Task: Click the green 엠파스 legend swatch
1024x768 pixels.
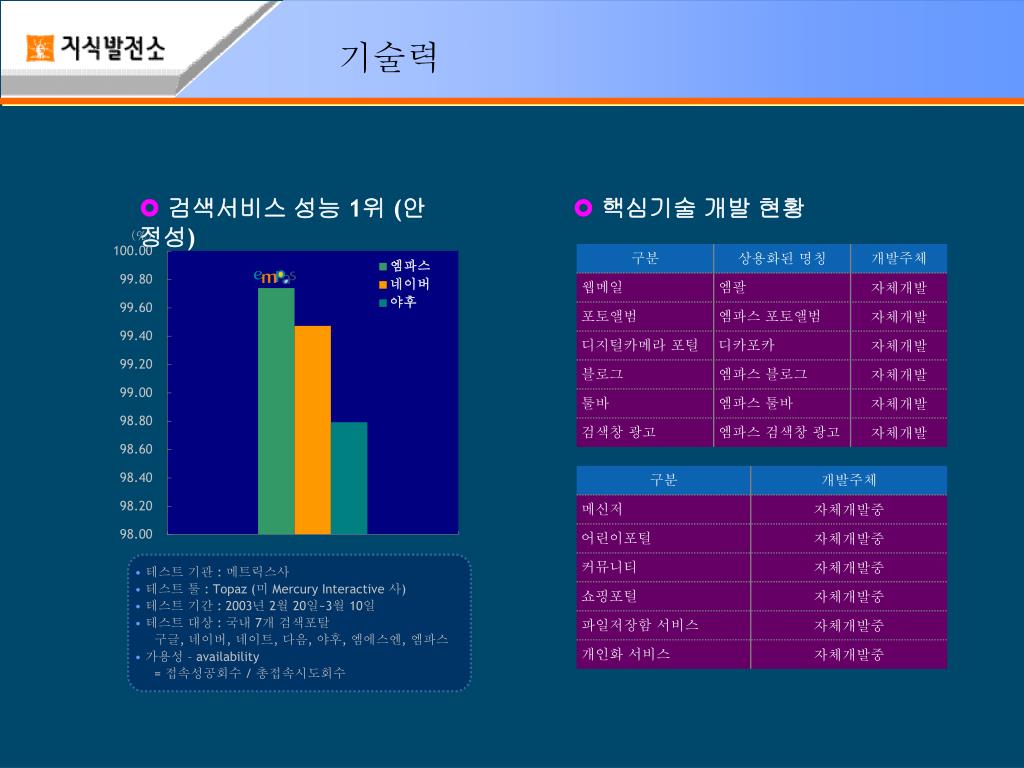Action: coord(383,266)
